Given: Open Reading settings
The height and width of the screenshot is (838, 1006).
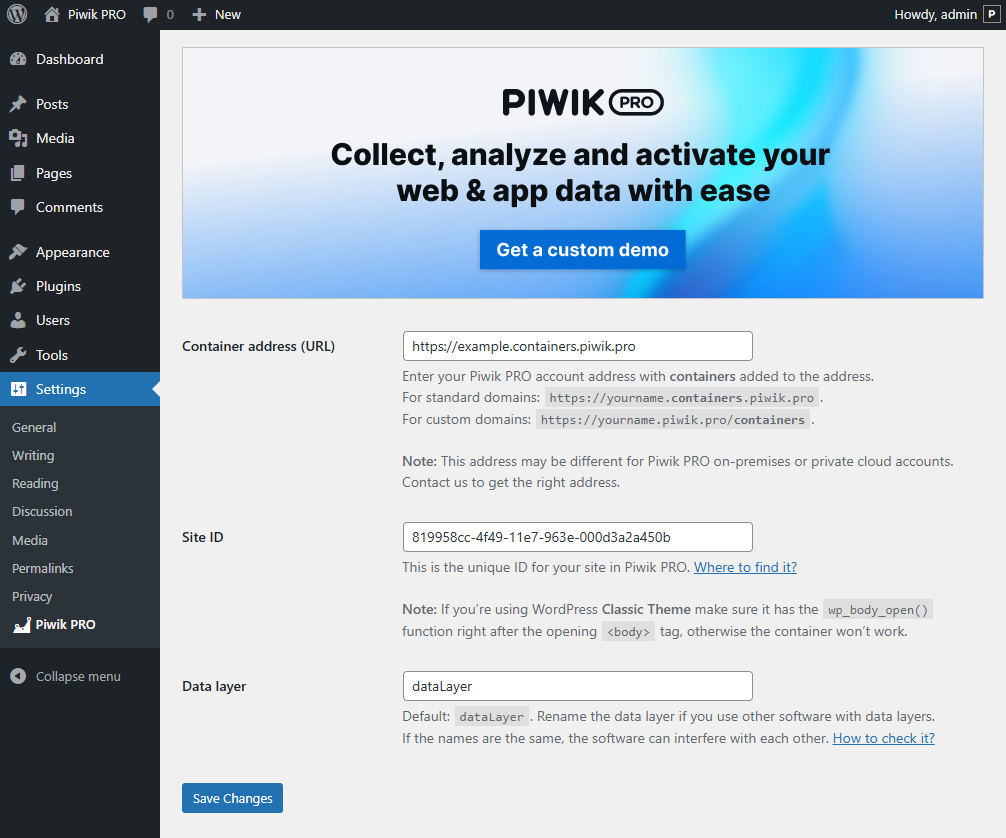Looking at the screenshot, I should [35, 484].
